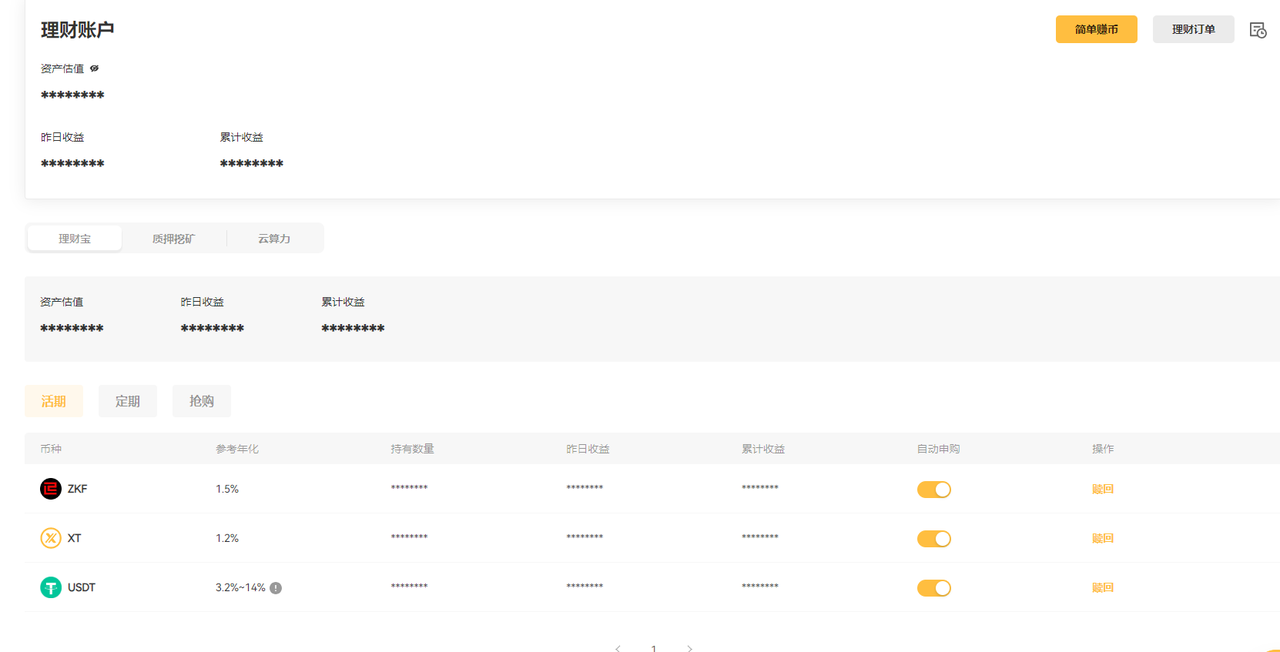Open the 质押挖矿 tab
Viewport: 1280px width, 652px height.
click(x=174, y=238)
